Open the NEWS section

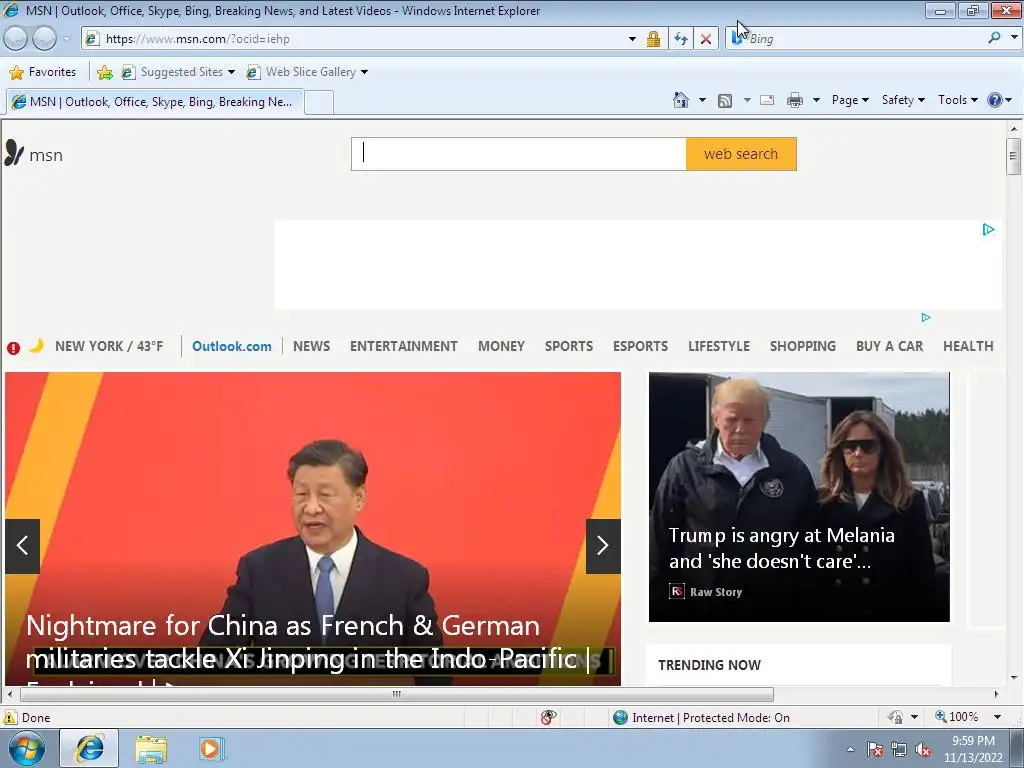(x=312, y=346)
